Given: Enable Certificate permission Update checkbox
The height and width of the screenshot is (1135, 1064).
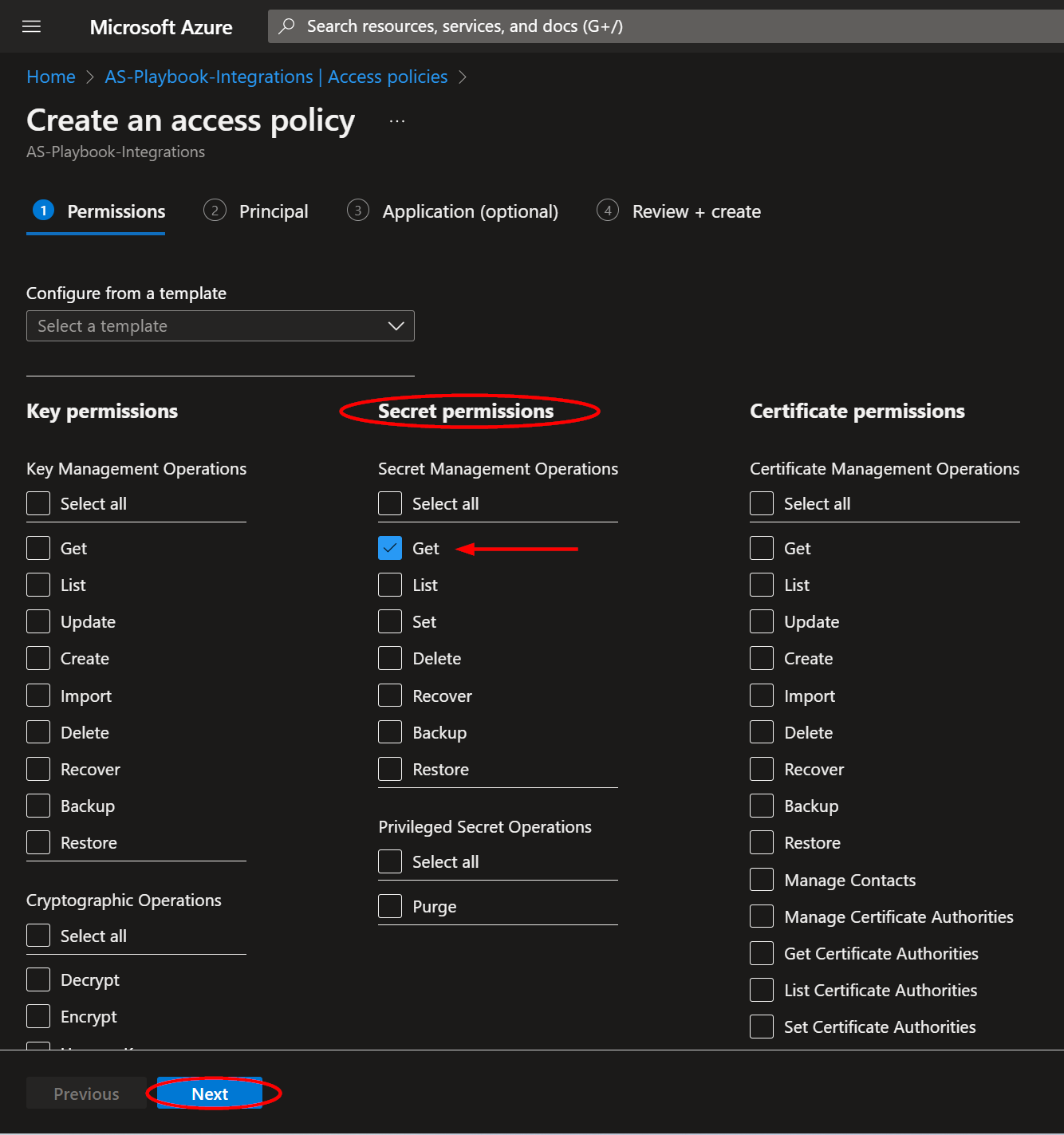Looking at the screenshot, I should (762, 621).
